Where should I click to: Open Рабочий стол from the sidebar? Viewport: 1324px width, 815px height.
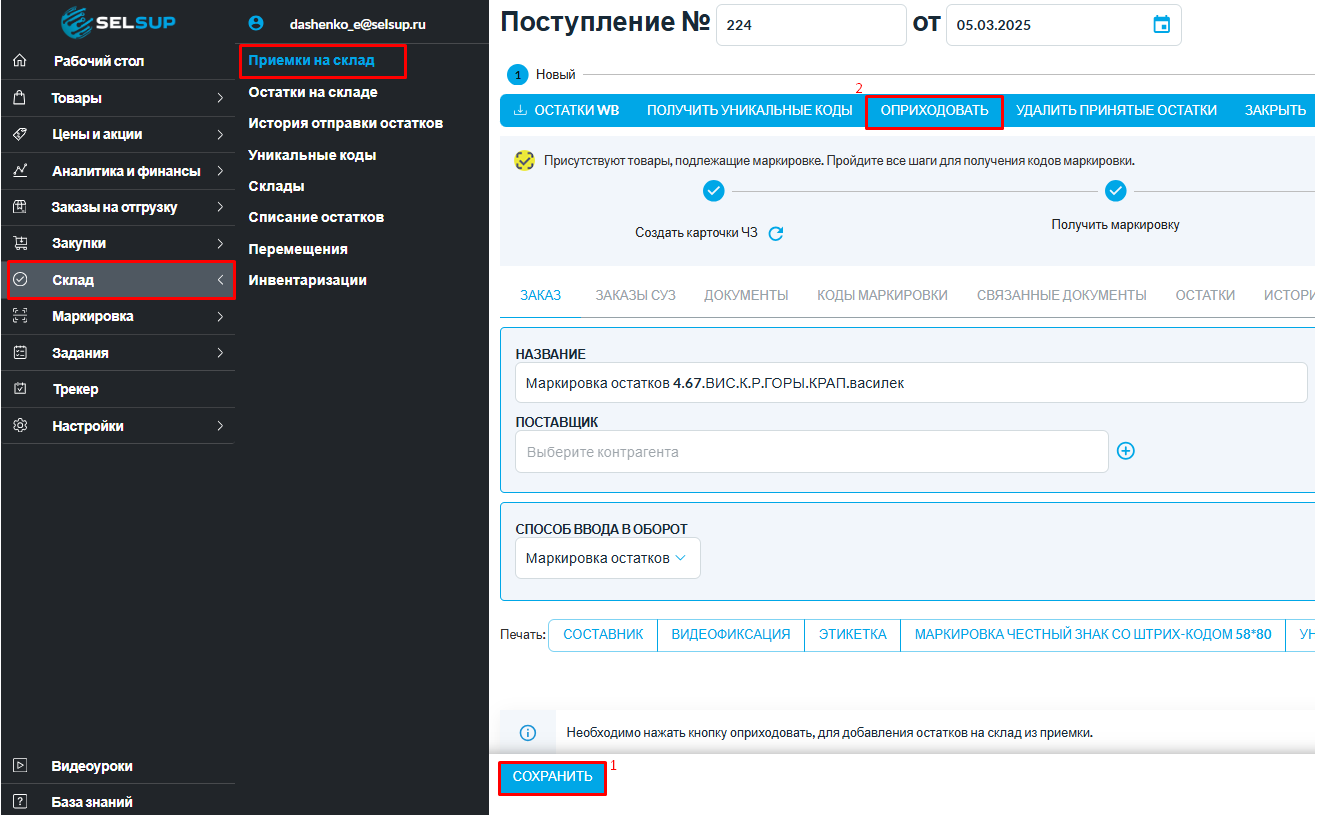click(x=98, y=61)
